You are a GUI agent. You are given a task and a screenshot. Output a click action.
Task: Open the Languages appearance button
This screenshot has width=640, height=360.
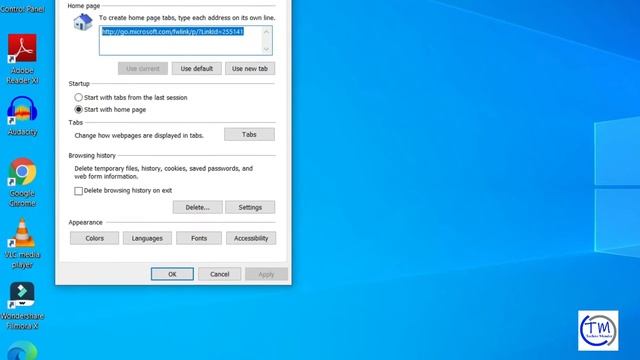(147, 238)
